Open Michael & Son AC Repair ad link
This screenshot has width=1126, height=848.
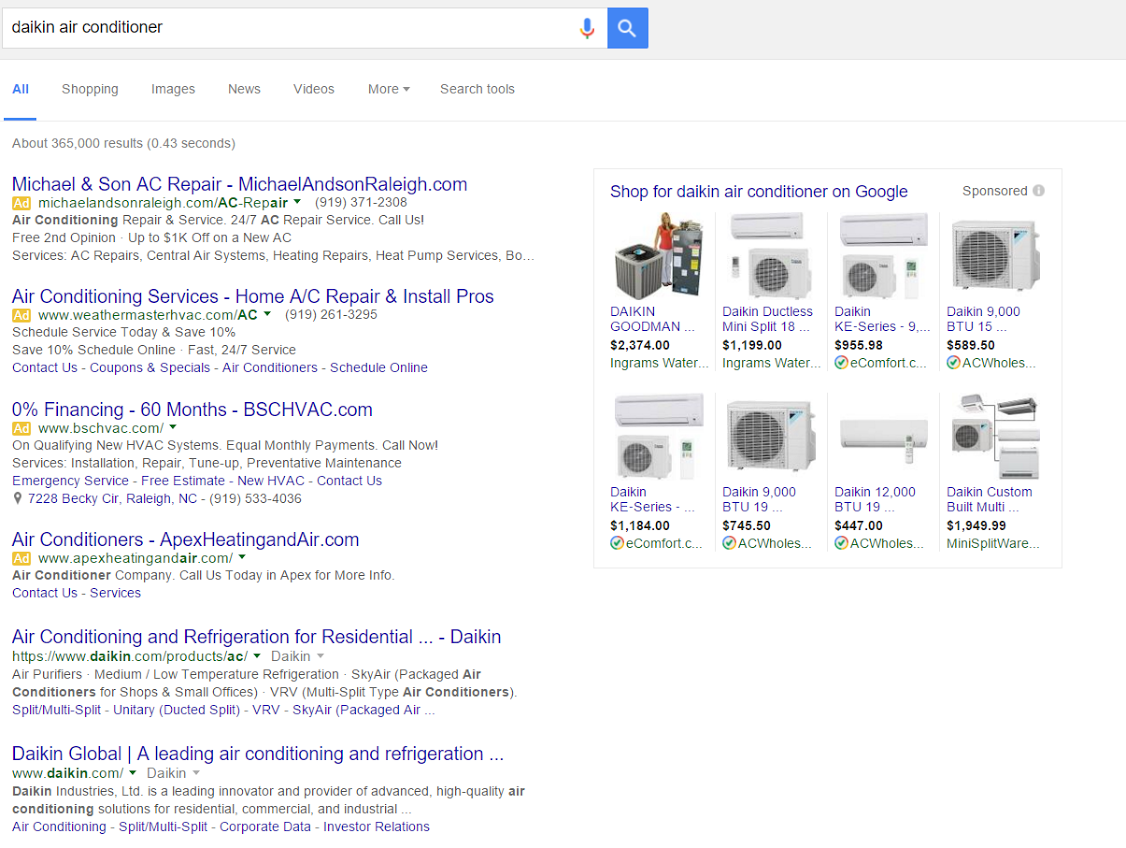[239, 185]
